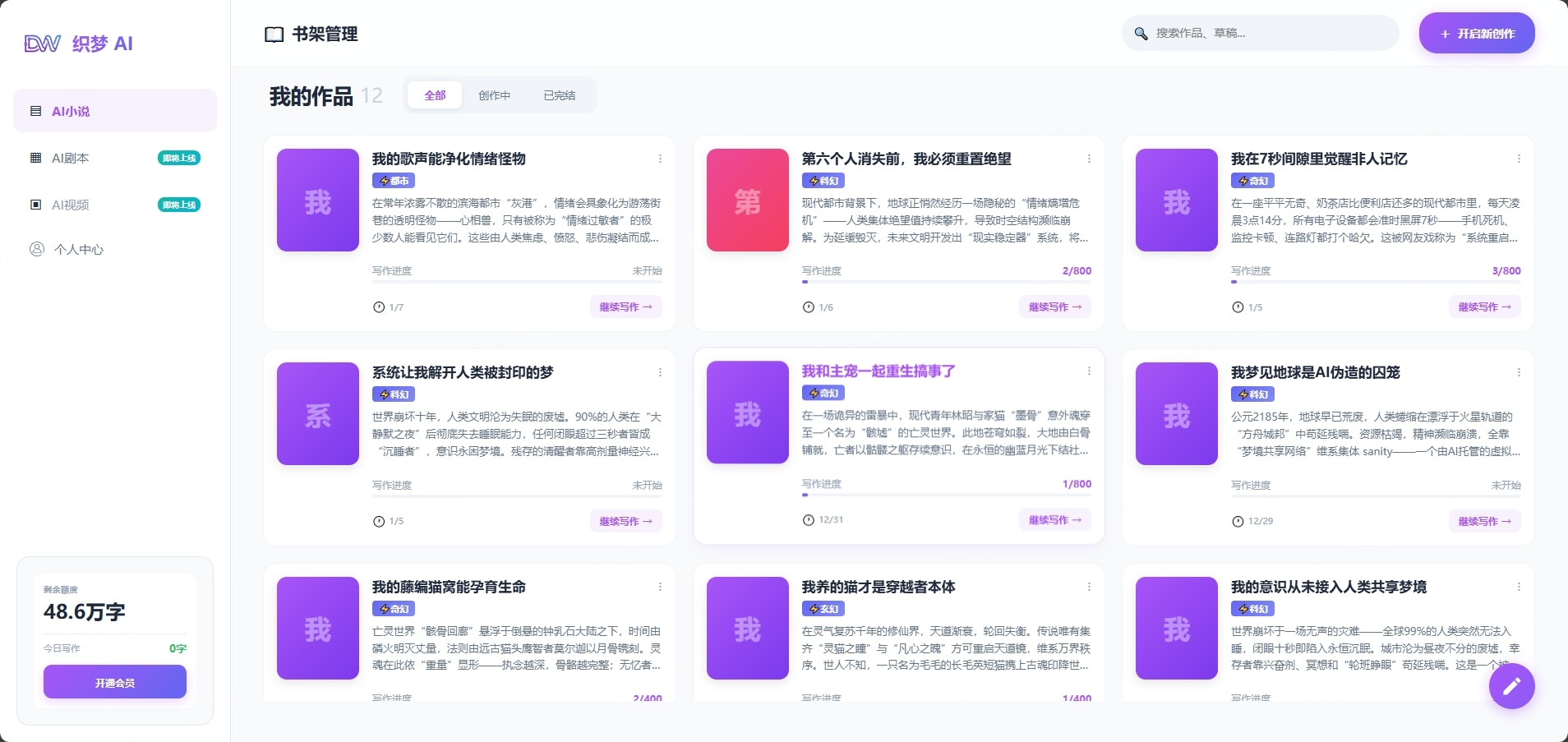Click the 2/800 progress bar of 第六个人消失前
The height and width of the screenshot is (742, 1568).
click(x=945, y=281)
